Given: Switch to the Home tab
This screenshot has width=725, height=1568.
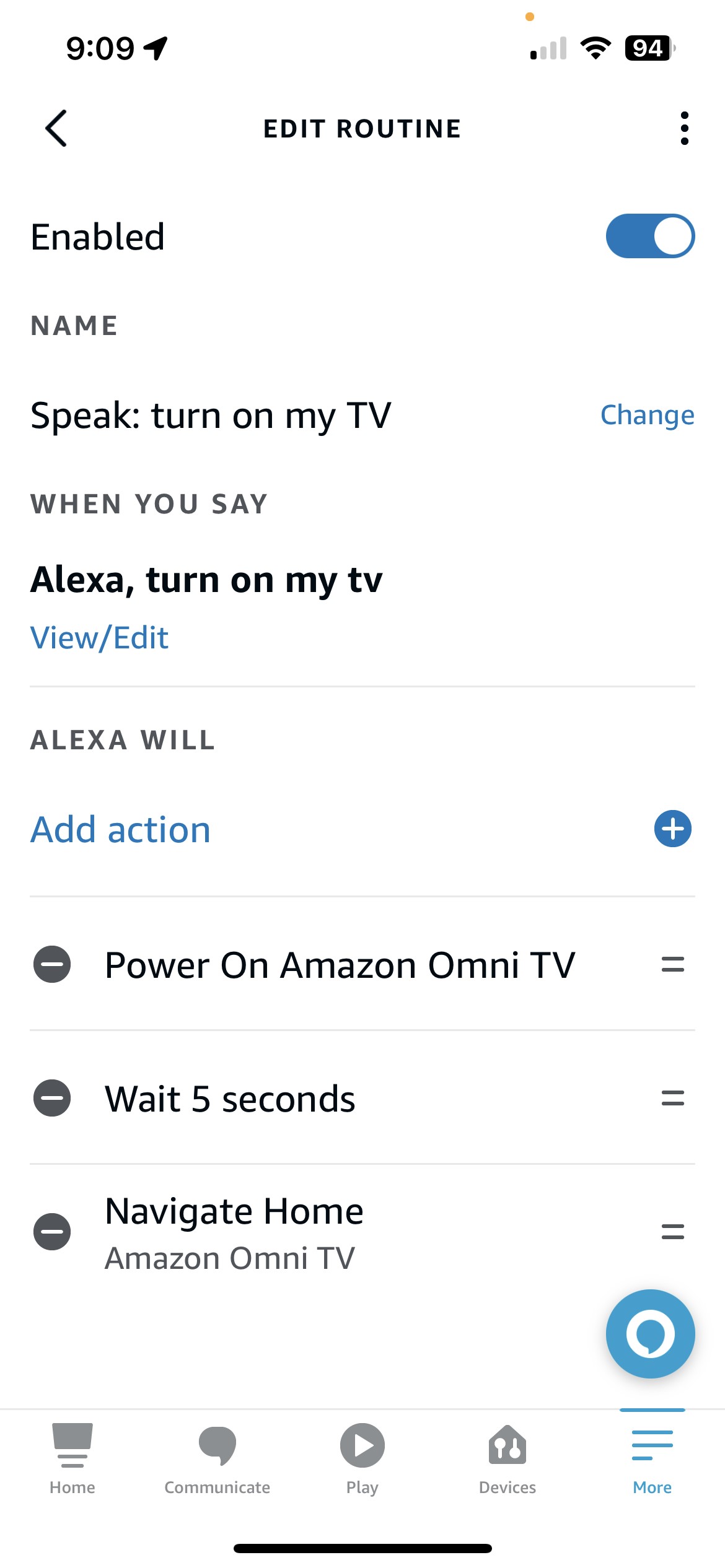Looking at the screenshot, I should (72, 1458).
